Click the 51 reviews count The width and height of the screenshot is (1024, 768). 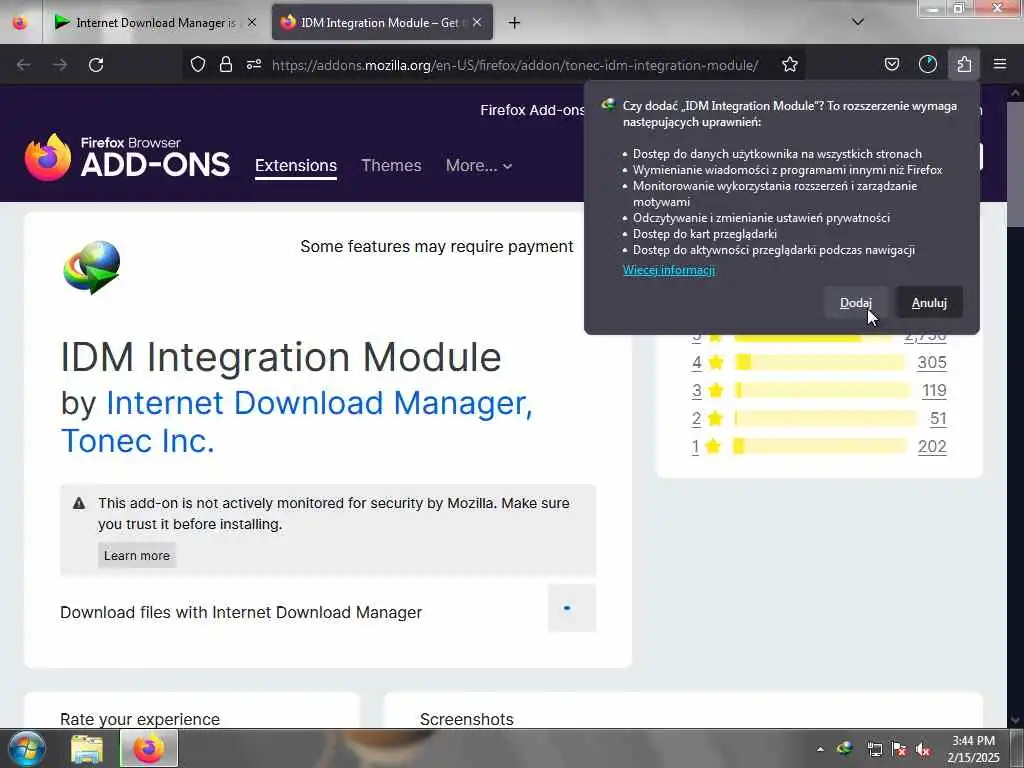pyautogui.click(x=938, y=419)
